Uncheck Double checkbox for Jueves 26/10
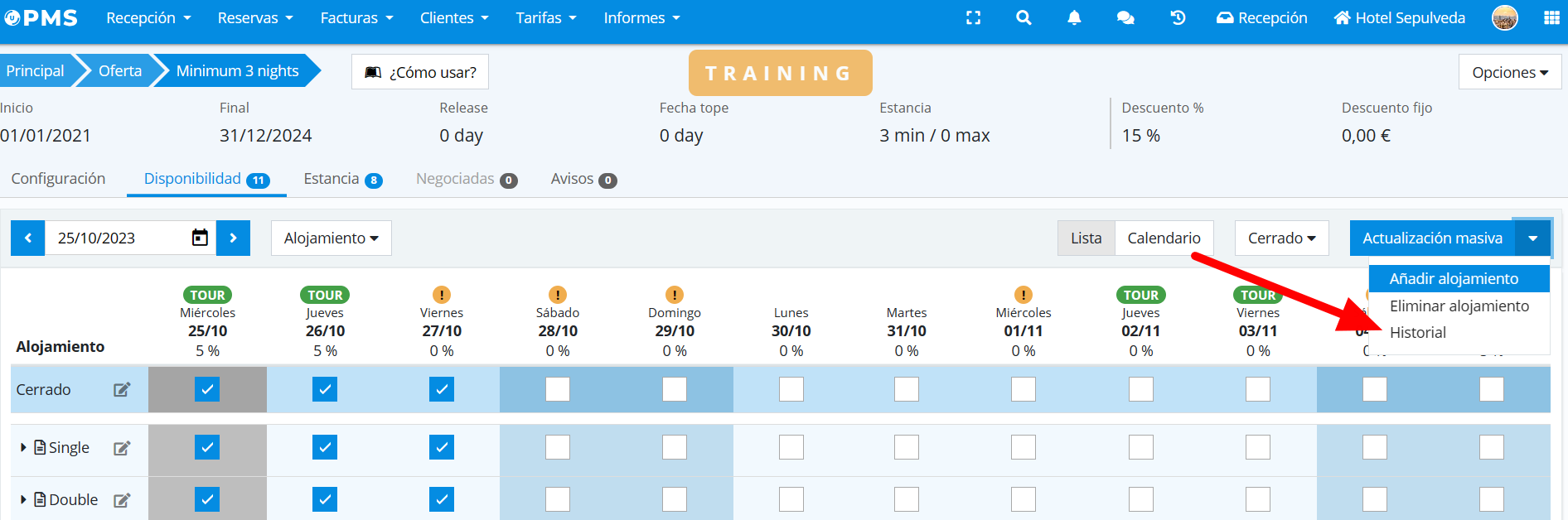Viewport: 1568px width, 520px height. coord(325,499)
